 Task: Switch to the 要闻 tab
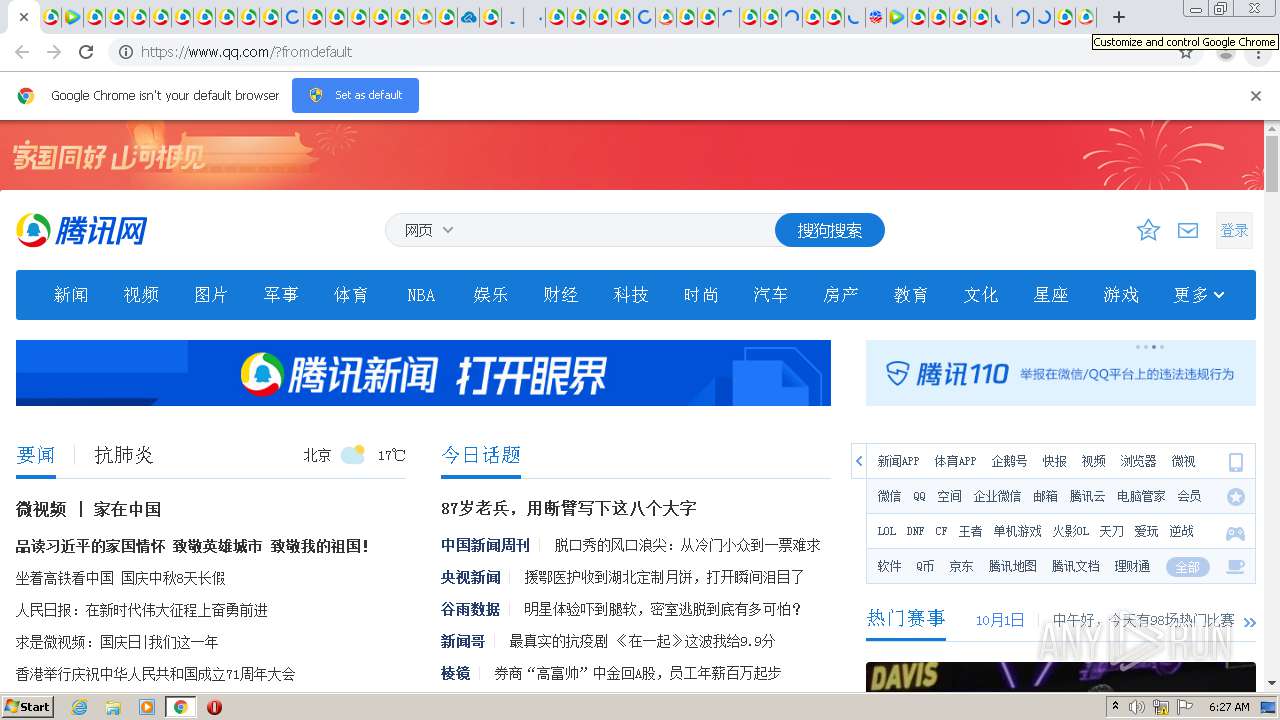tap(36, 455)
